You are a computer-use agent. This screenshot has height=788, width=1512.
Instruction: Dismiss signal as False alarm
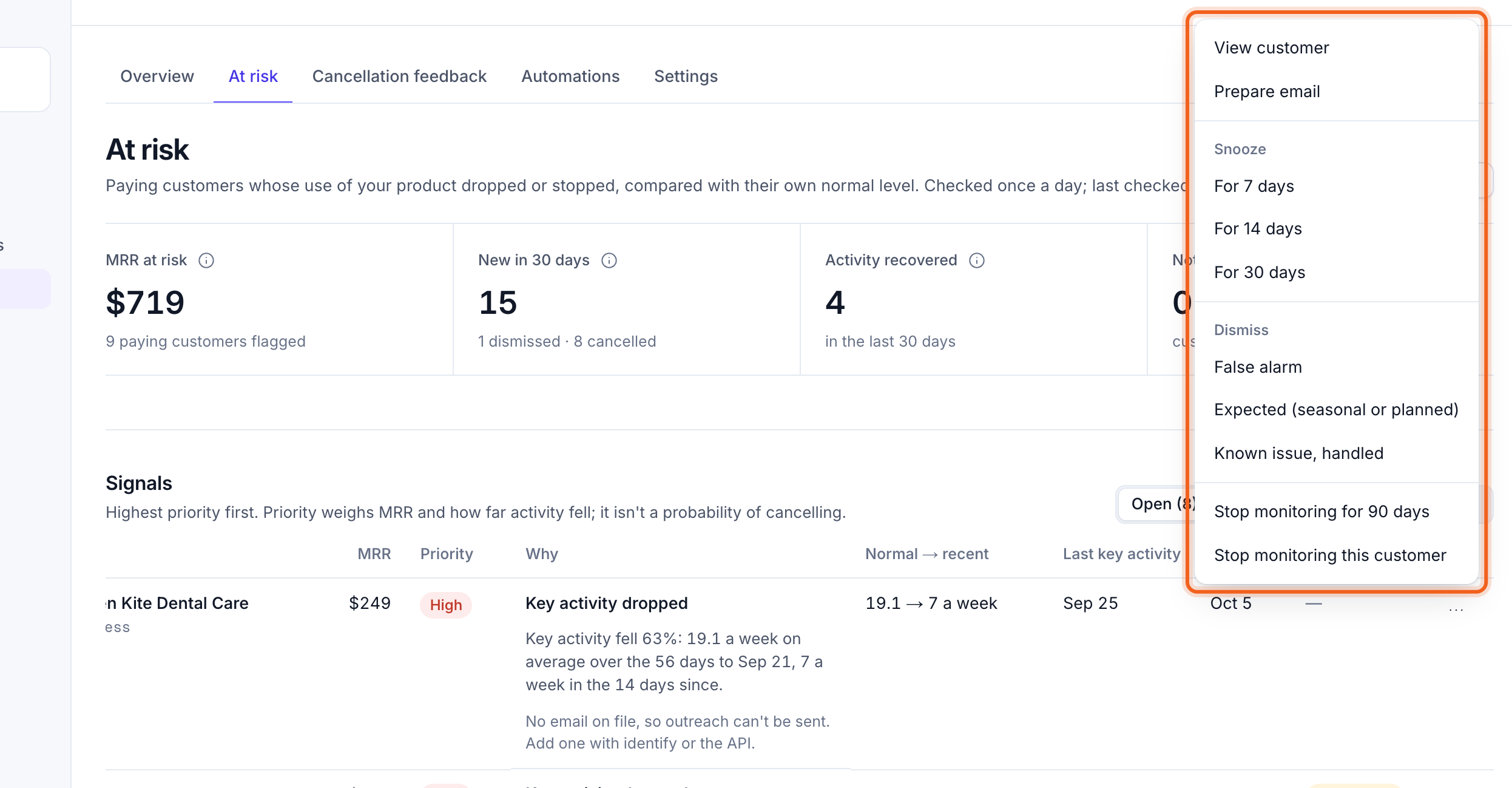coord(1336,367)
